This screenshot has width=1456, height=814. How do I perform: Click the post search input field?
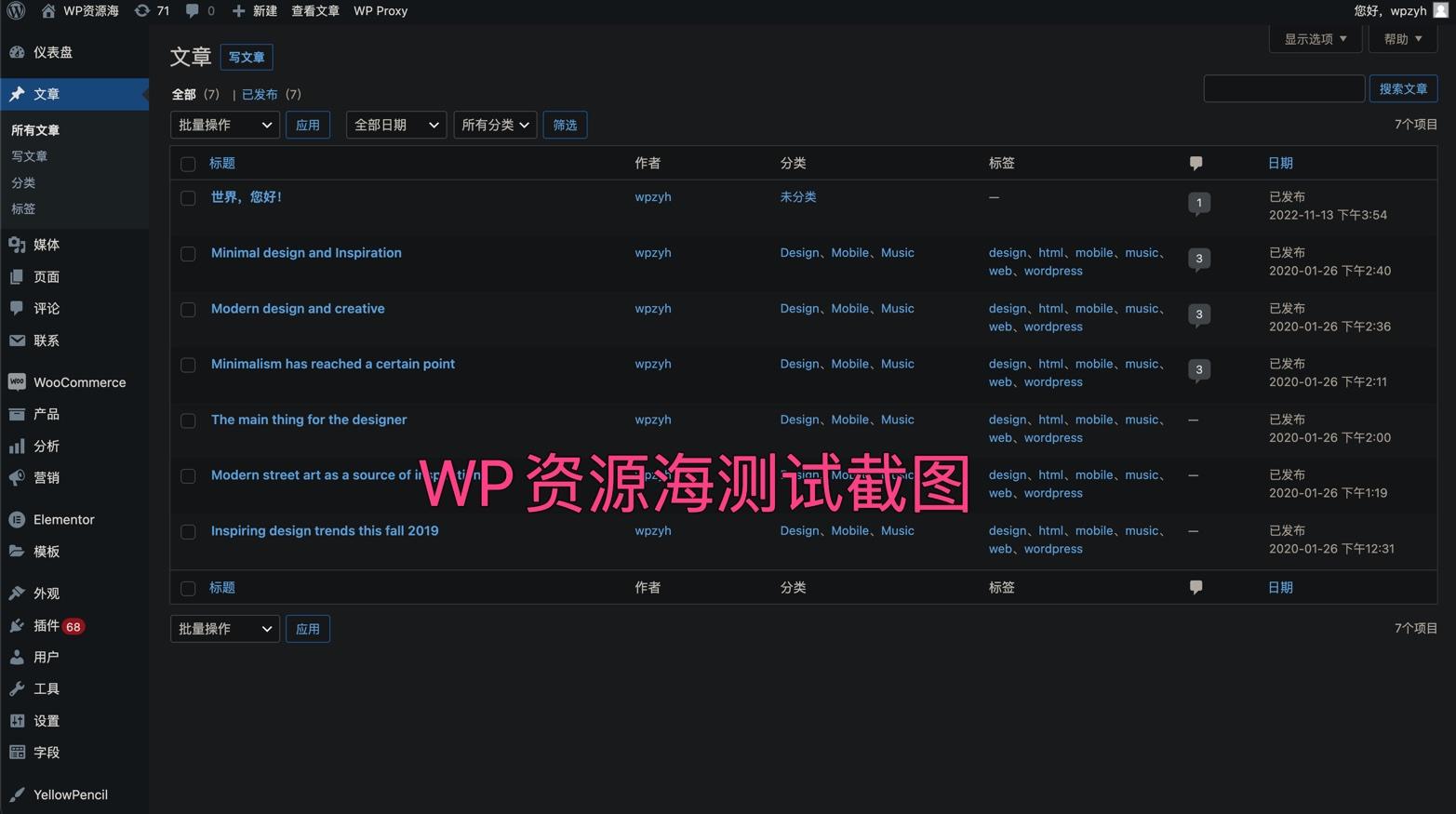1284,88
